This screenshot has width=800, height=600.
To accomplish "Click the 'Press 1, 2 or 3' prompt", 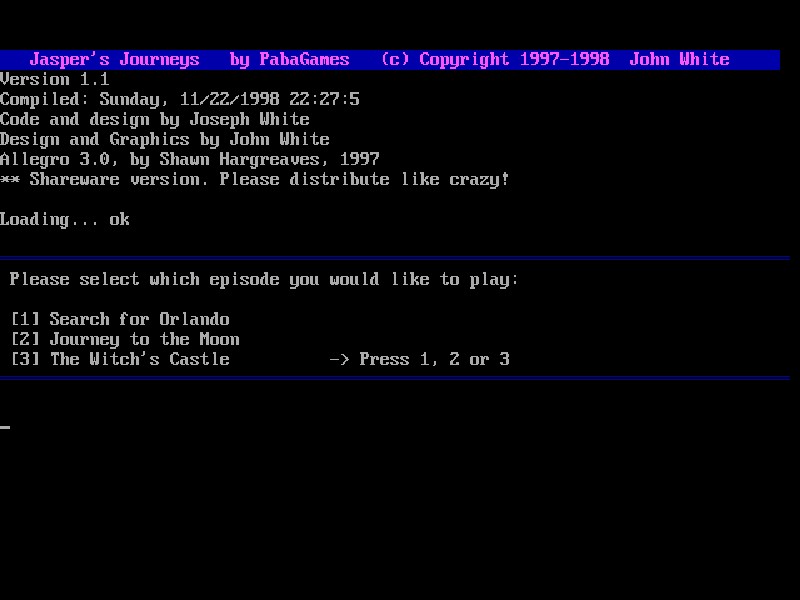I will pos(434,359).
